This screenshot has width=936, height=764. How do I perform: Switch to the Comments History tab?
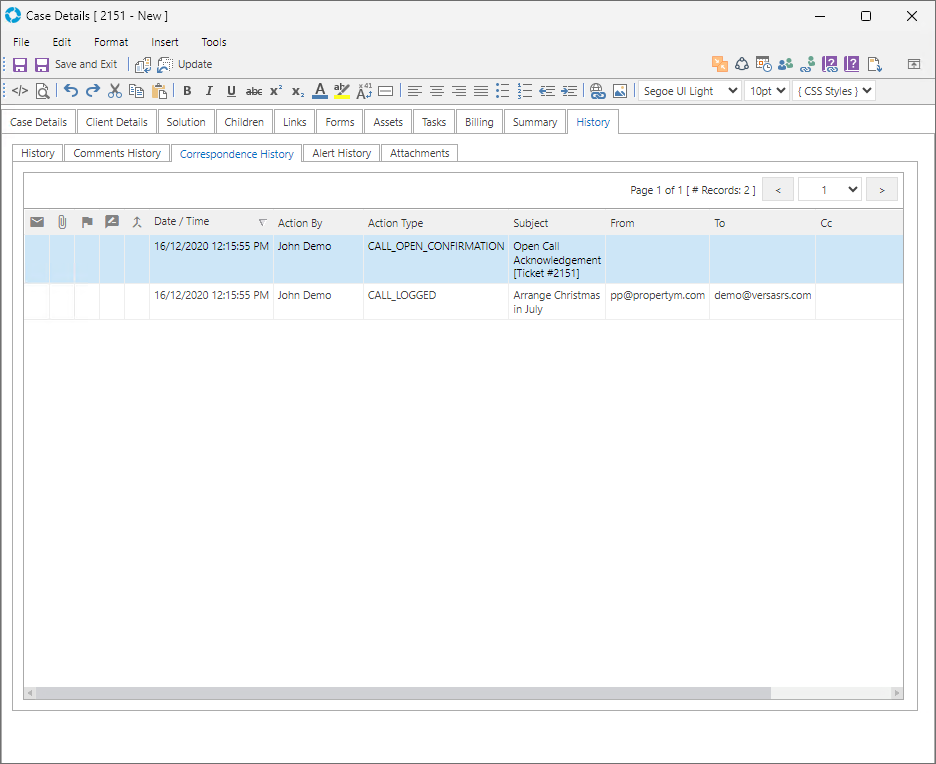click(117, 153)
